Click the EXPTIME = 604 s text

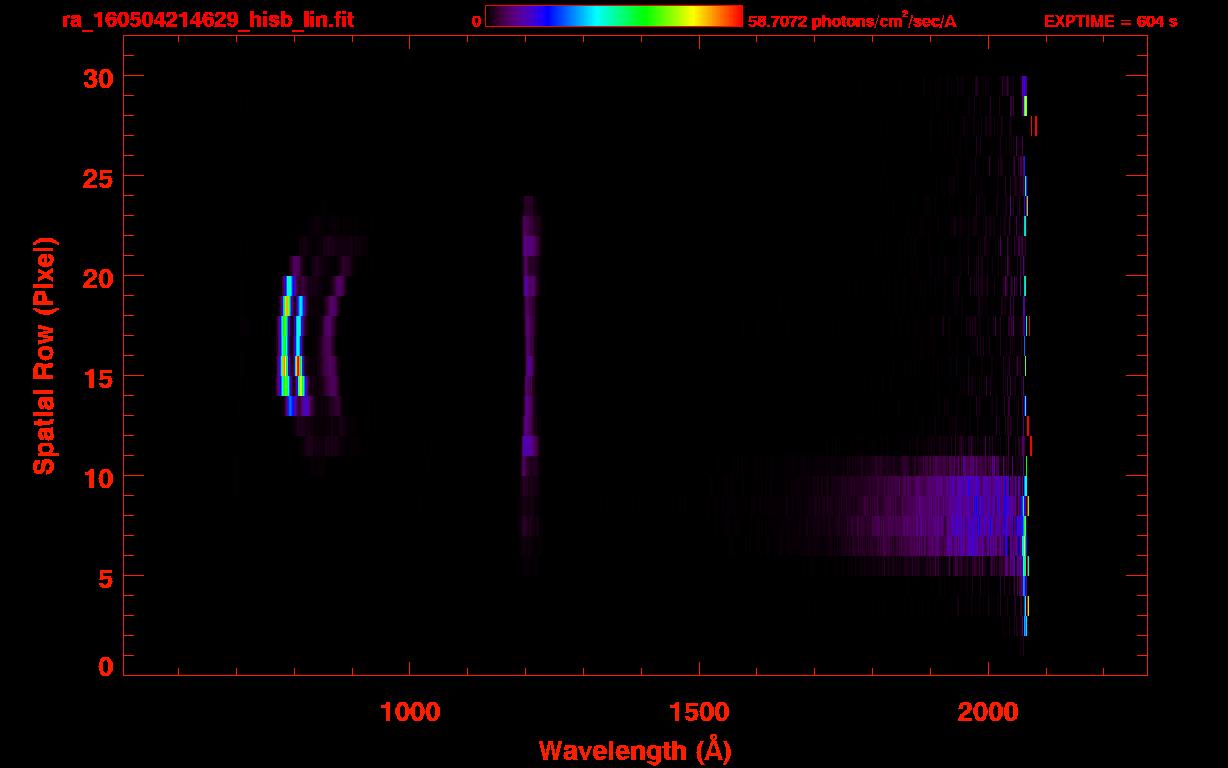(1110, 21)
